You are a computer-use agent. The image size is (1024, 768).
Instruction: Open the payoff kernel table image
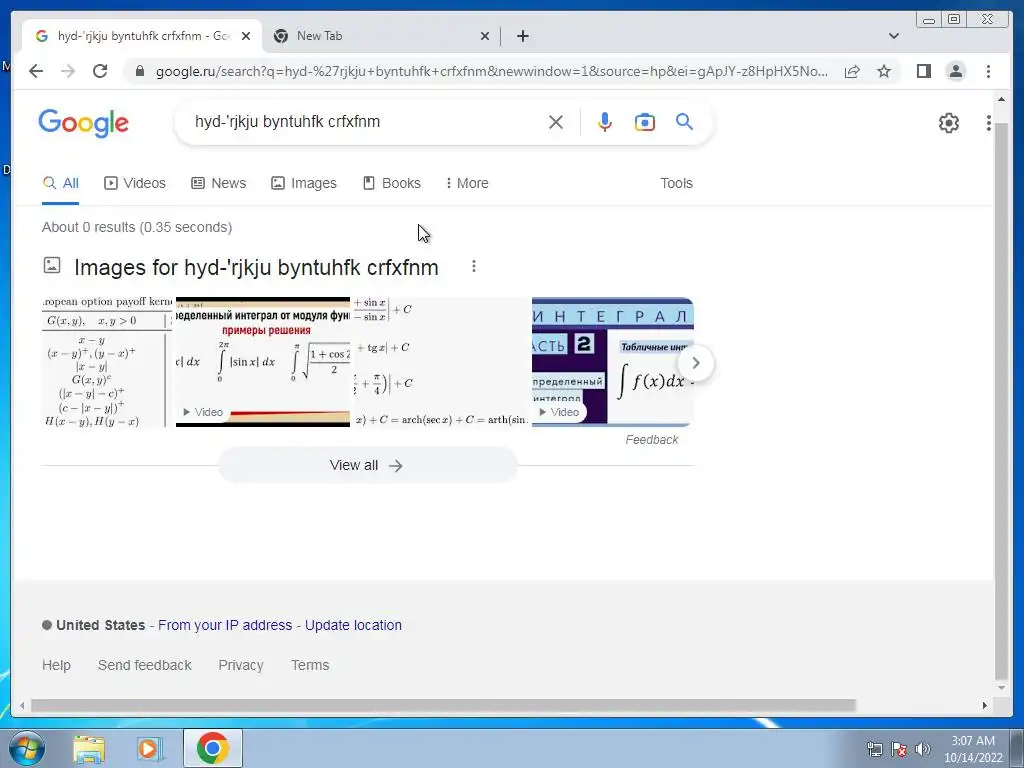click(x=108, y=362)
